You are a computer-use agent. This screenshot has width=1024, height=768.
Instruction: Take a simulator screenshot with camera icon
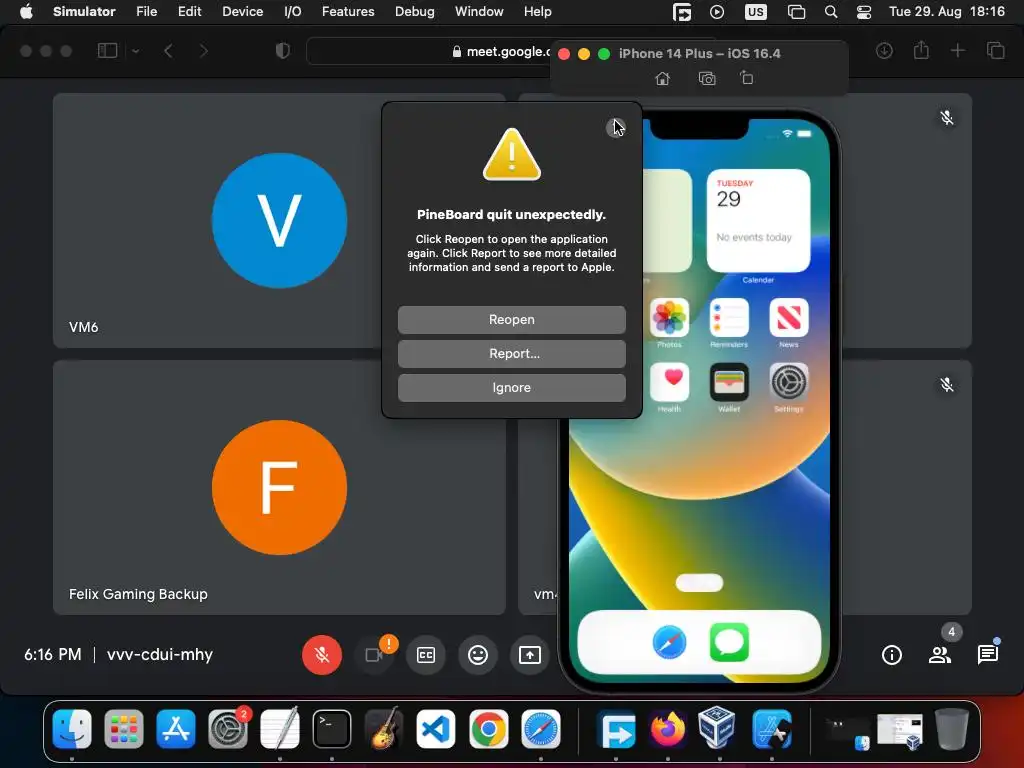pos(707,78)
